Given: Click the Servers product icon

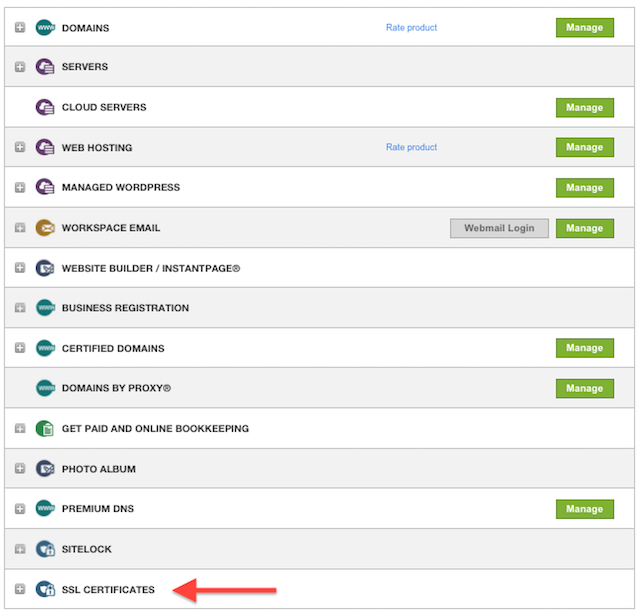Looking at the screenshot, I should coord(45,67).
